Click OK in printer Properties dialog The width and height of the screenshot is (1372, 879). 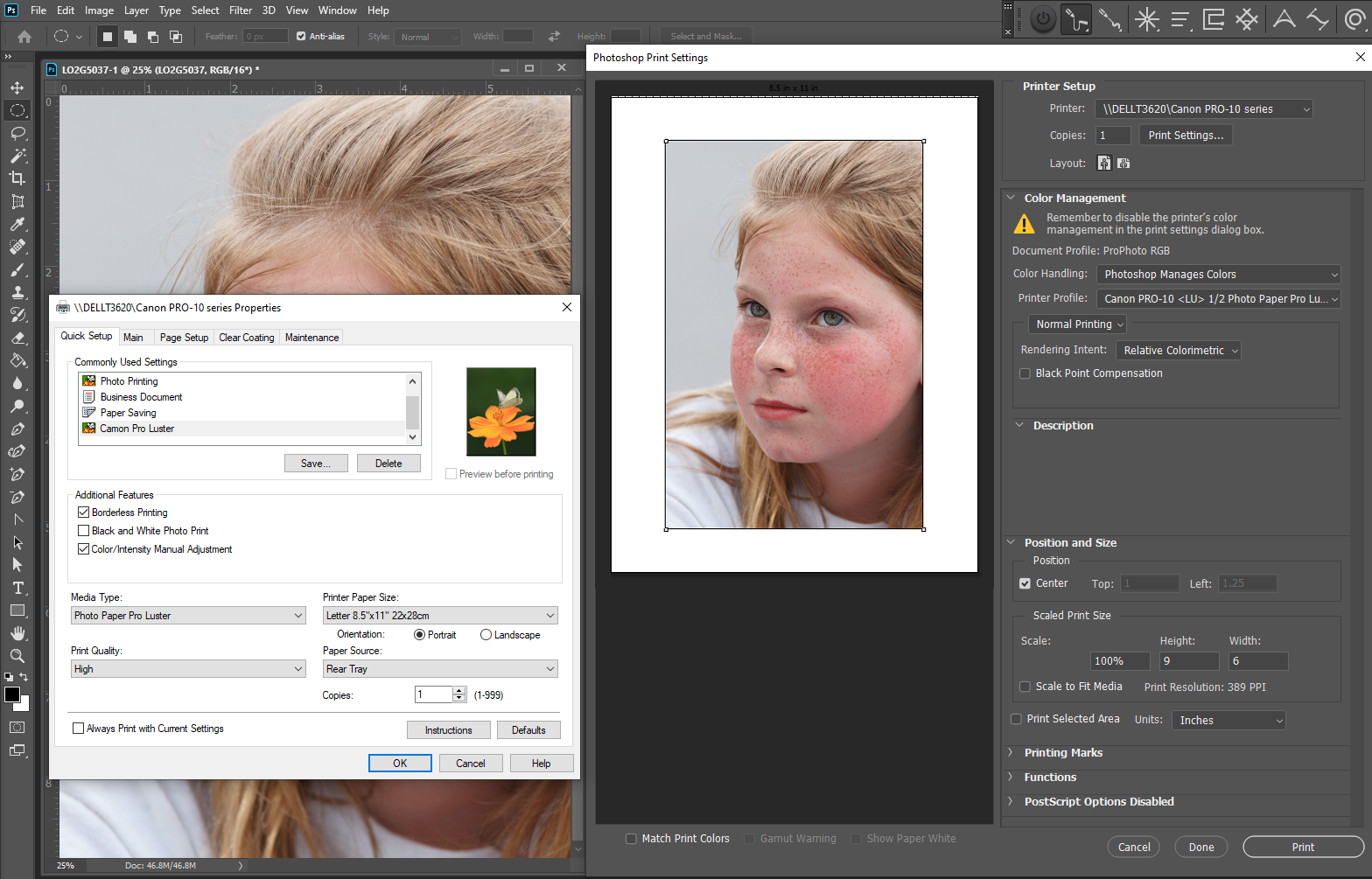400,764
